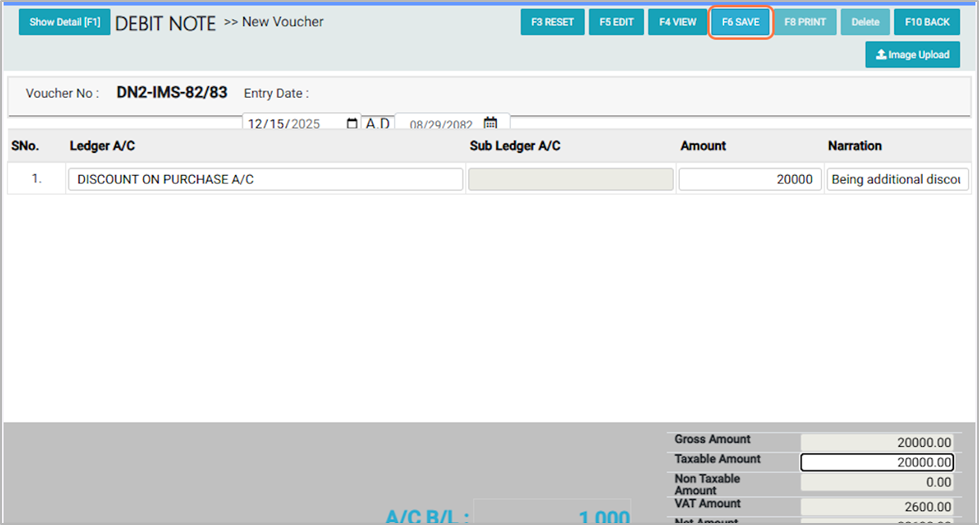Switch to F5 EDIT mode
This screenshot has height=525, width=979.
click(x=616, y=22)
